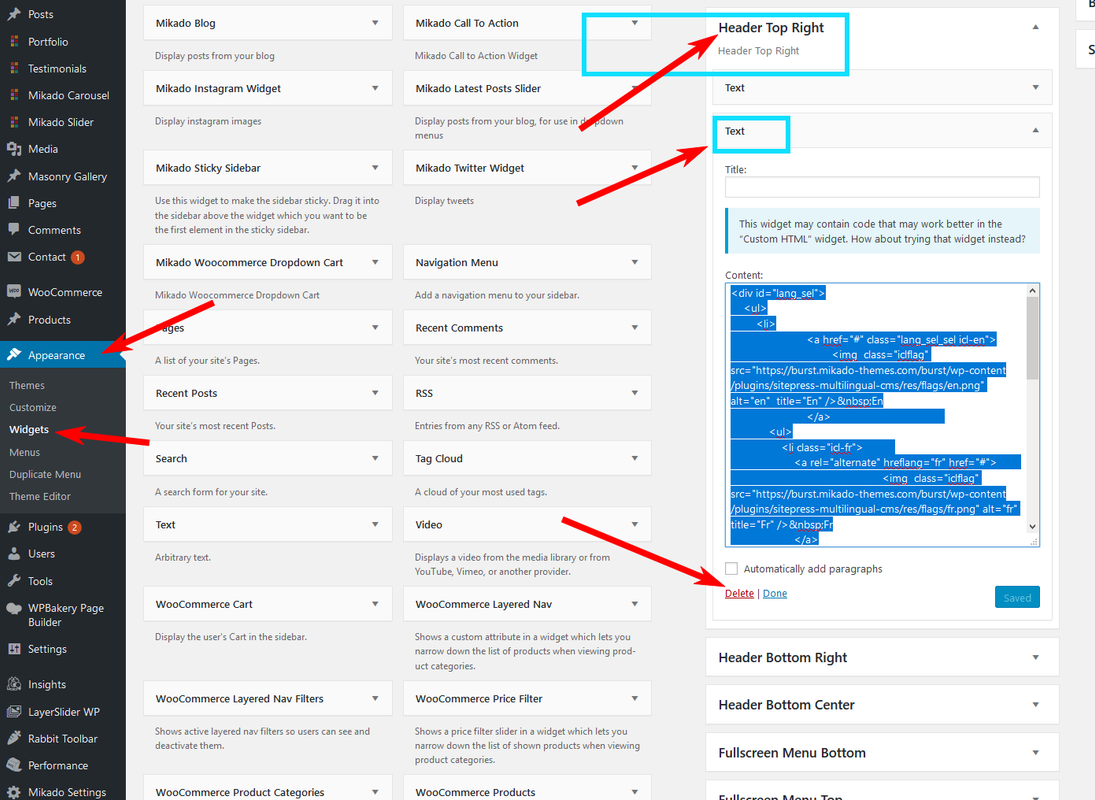
Task: Click the Plugins plug icon
Action: [14, 527]
